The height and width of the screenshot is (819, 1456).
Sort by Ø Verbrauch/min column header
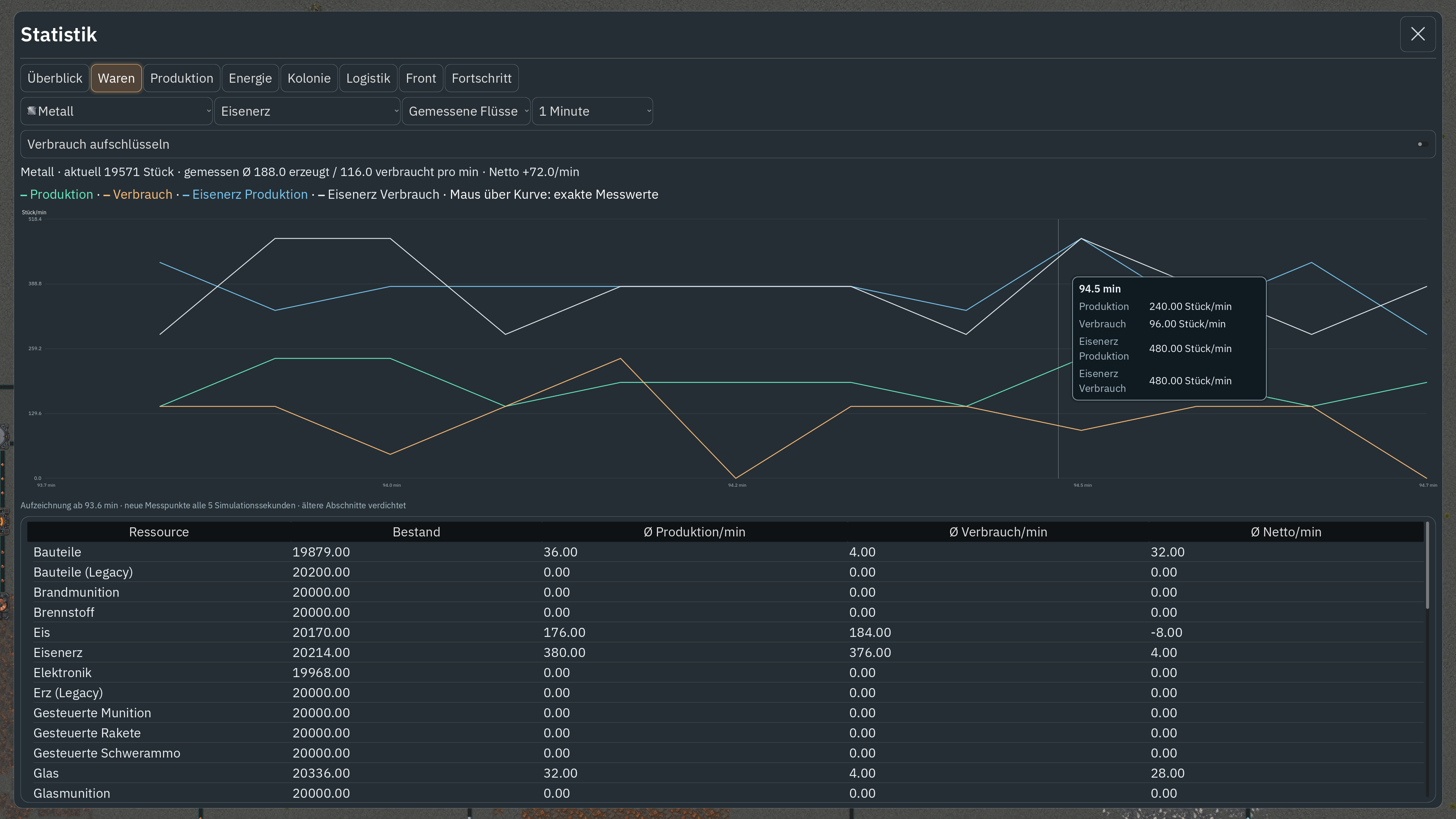(997, 532)
